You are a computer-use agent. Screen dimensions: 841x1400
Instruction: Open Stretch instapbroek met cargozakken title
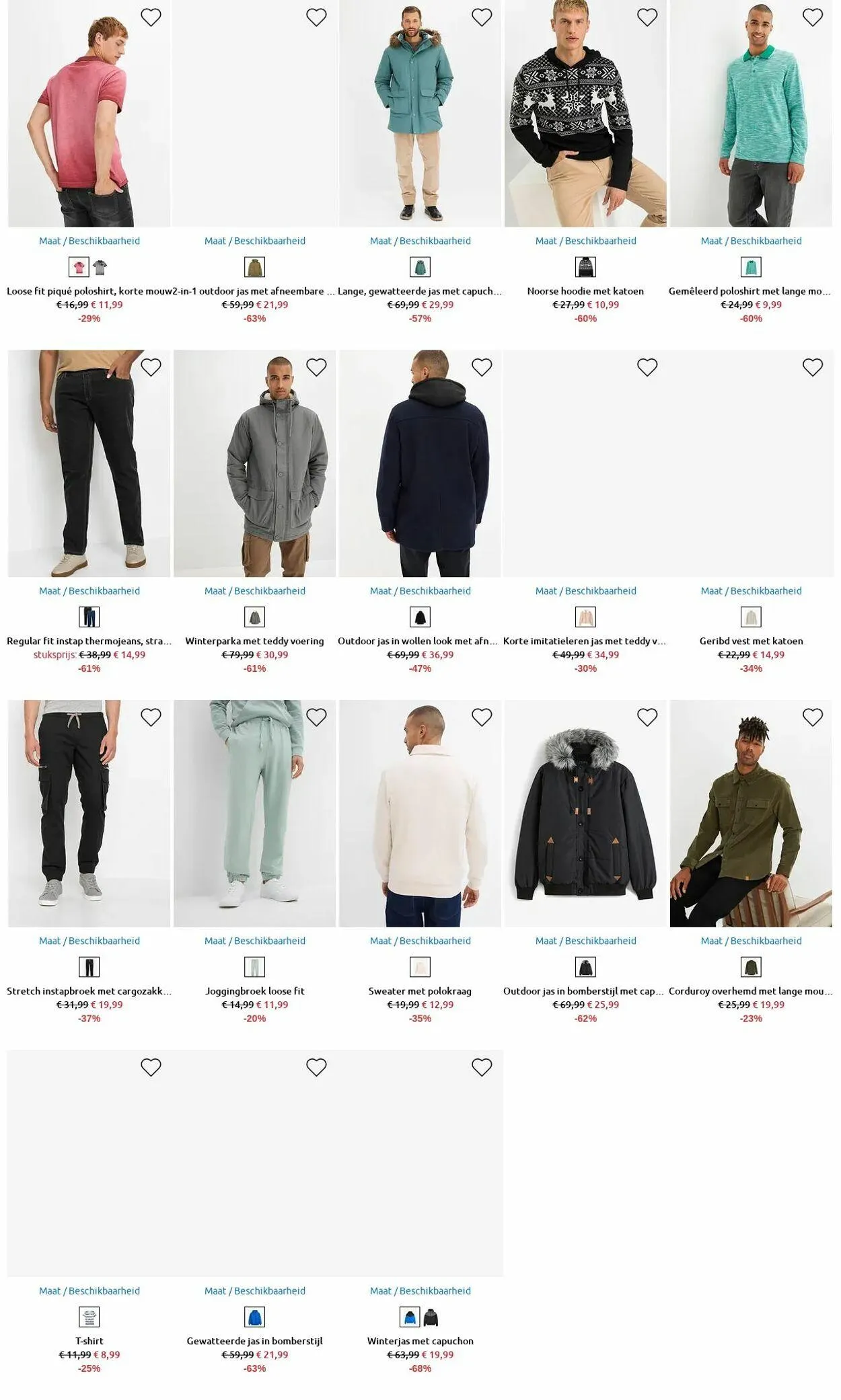89,991
